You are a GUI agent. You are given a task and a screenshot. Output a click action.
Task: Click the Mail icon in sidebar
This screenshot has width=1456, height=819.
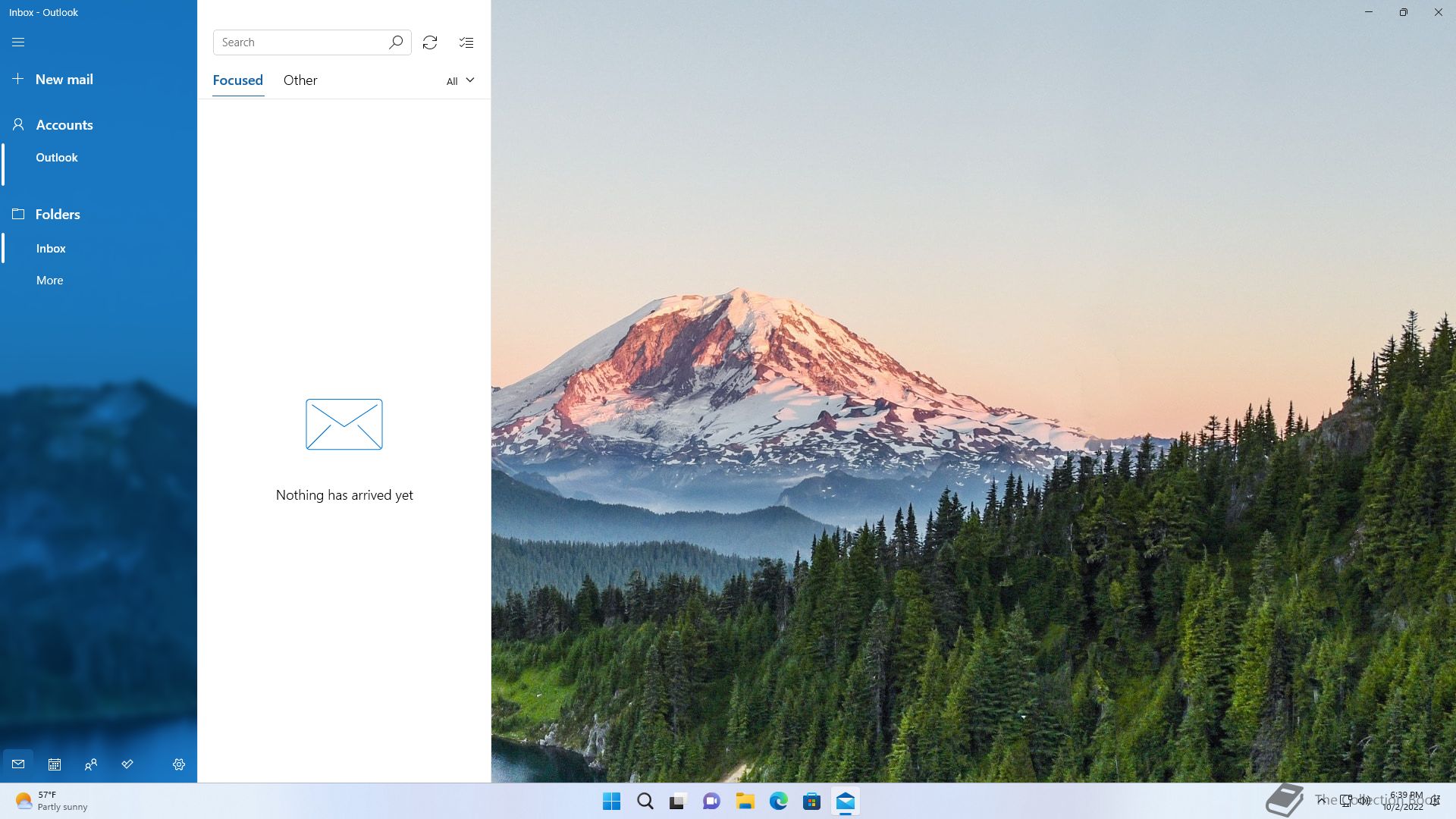click(18, 764)
